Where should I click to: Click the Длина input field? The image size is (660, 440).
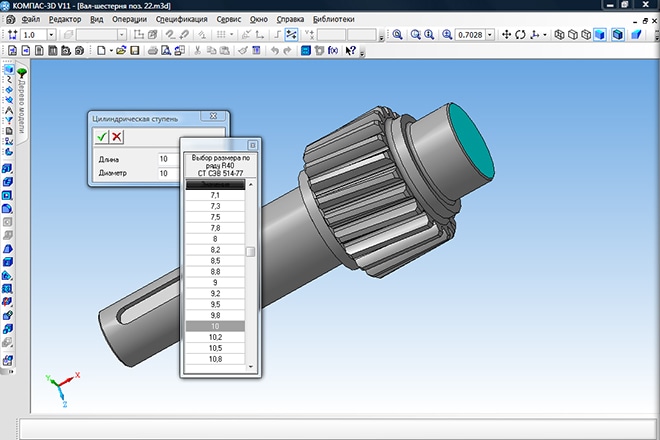(x=169, y=159)
